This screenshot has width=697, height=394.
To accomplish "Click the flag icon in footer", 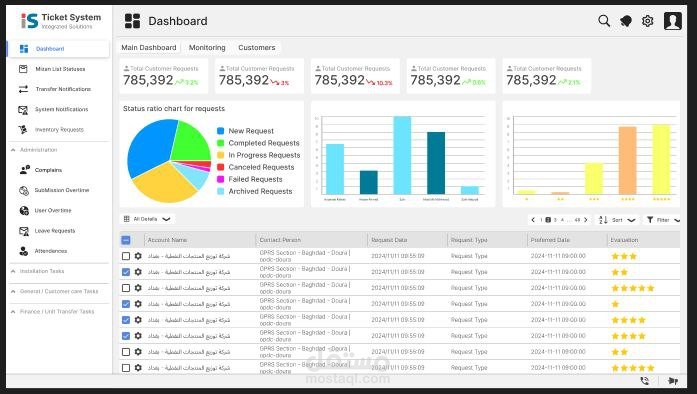I will [x=673, y=381].
